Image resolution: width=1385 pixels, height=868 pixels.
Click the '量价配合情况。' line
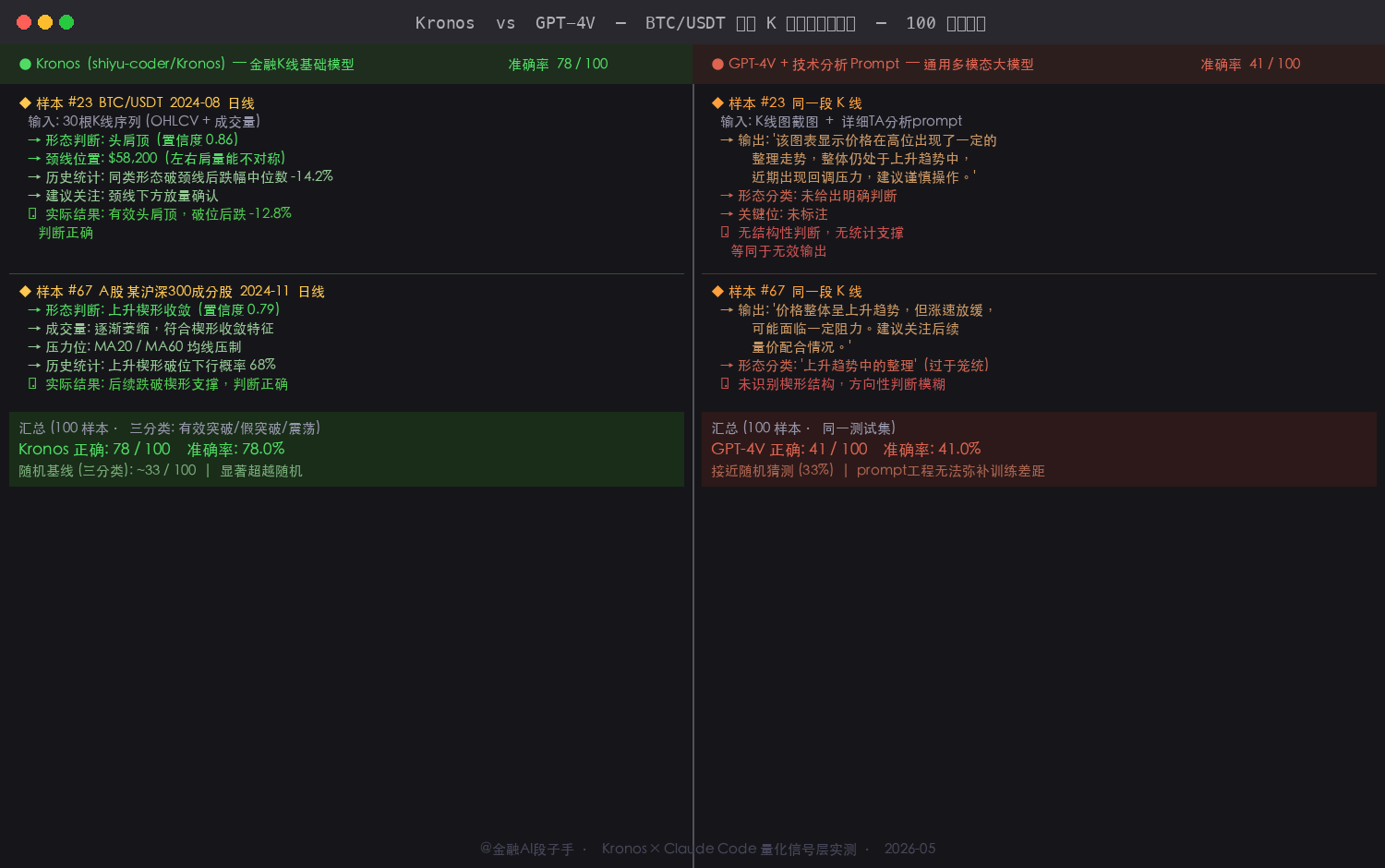pos(802,346)
